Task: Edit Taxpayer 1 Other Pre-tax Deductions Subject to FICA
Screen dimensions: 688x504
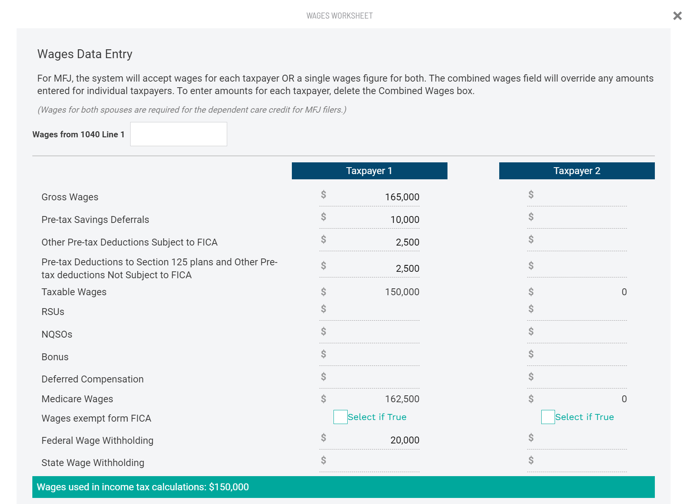Action: click(369, 241)
